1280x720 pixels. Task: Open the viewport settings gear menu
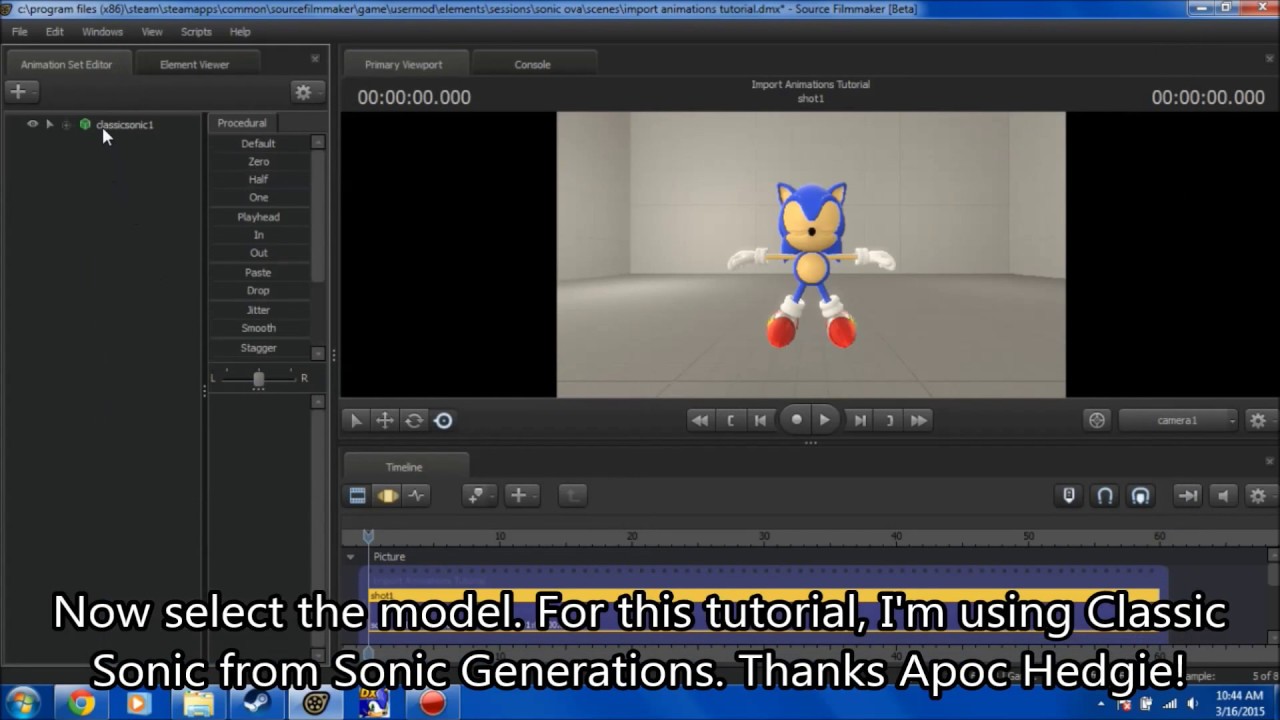[x=1258, y=421]
